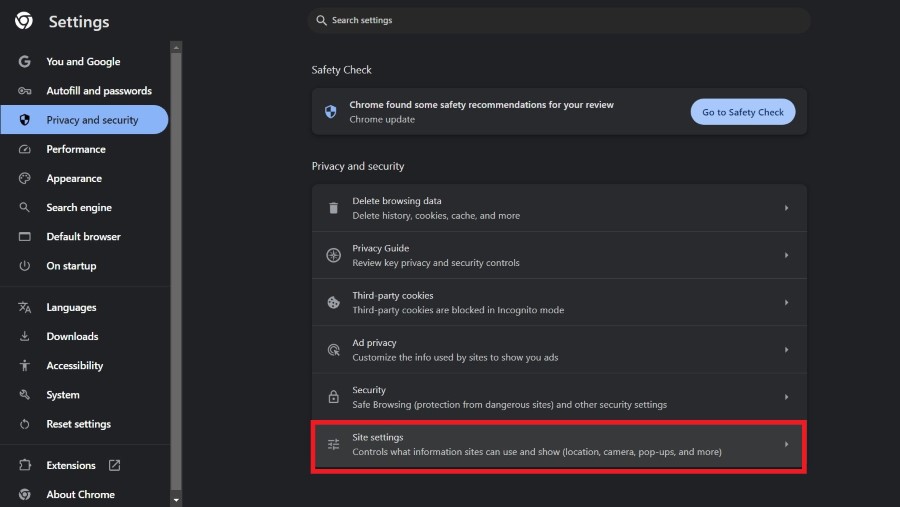This screenshot has width=900, height=507.
Task: Click 'Chrome found some safety recommendations' text
Action: (x=482, y=105)
